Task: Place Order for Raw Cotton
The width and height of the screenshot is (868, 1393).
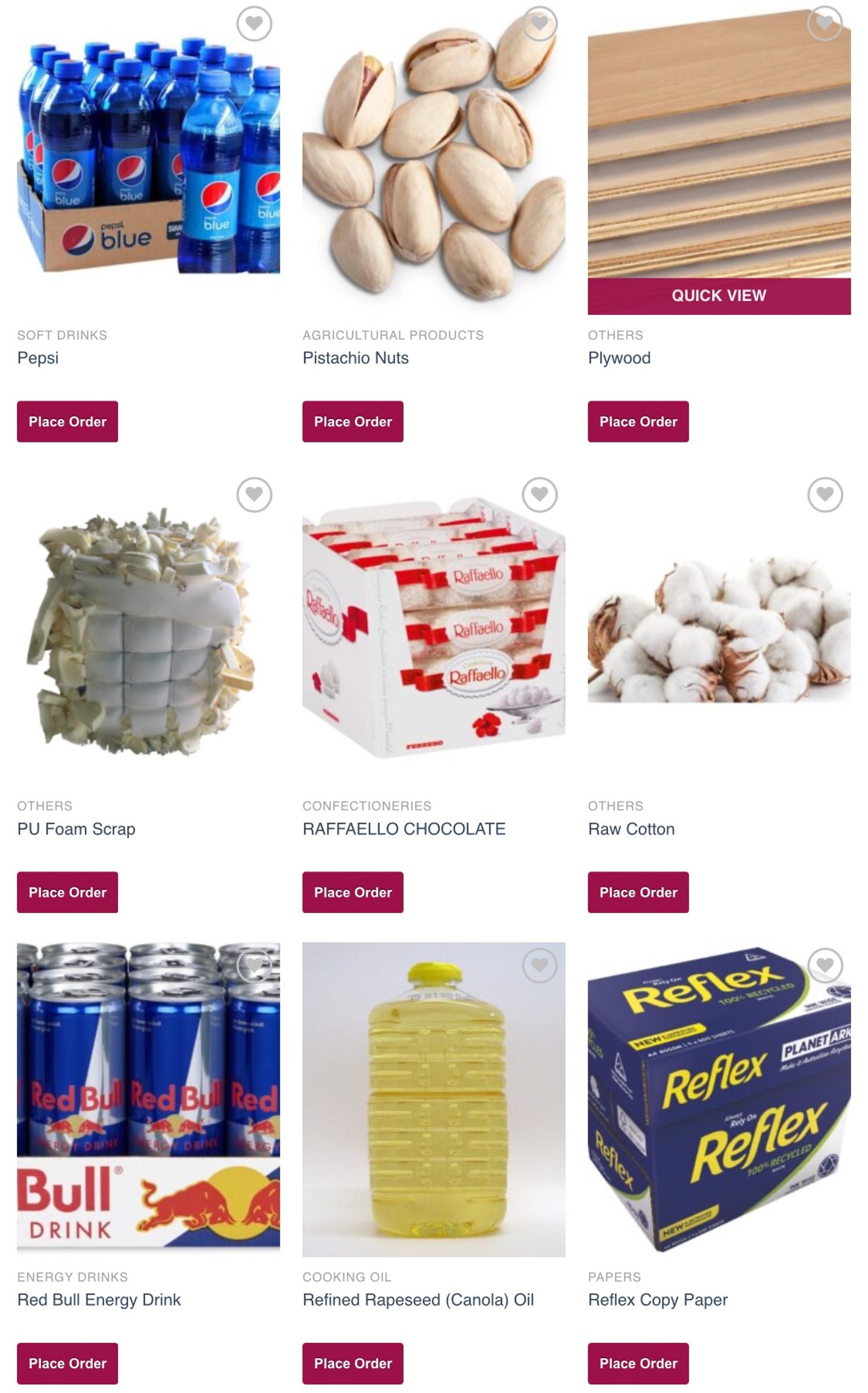Action: pyautogui.click(x=638, y=892)
